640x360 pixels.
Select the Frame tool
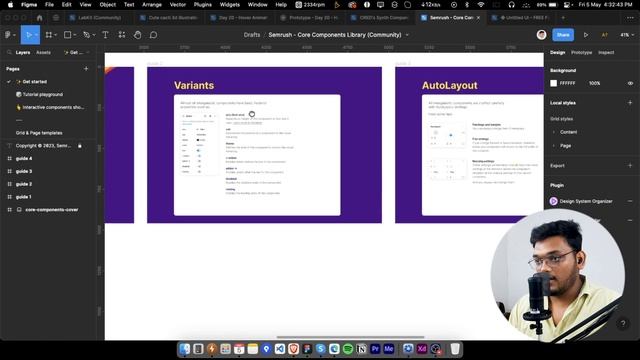pyautogui.click(x=49, y=35)
